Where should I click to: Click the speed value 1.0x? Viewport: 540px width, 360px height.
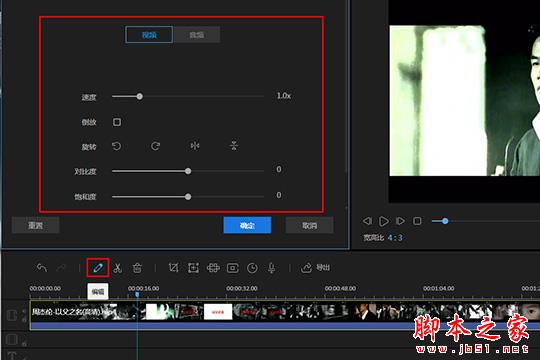(284, 96)
